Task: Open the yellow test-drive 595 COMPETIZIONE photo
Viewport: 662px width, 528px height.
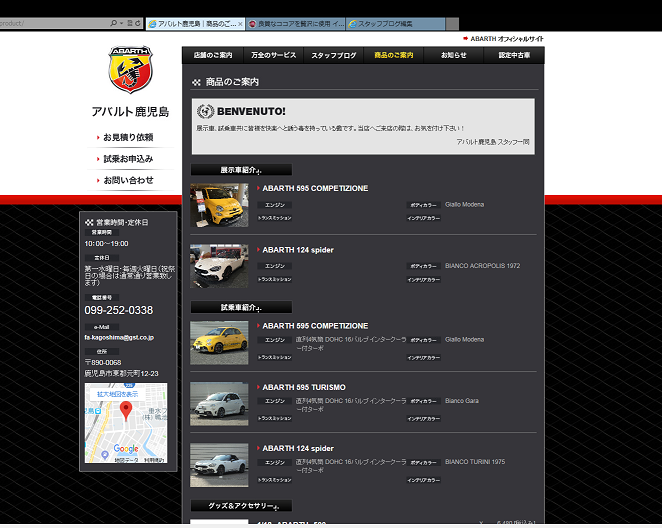Action: tap(219, 343)
